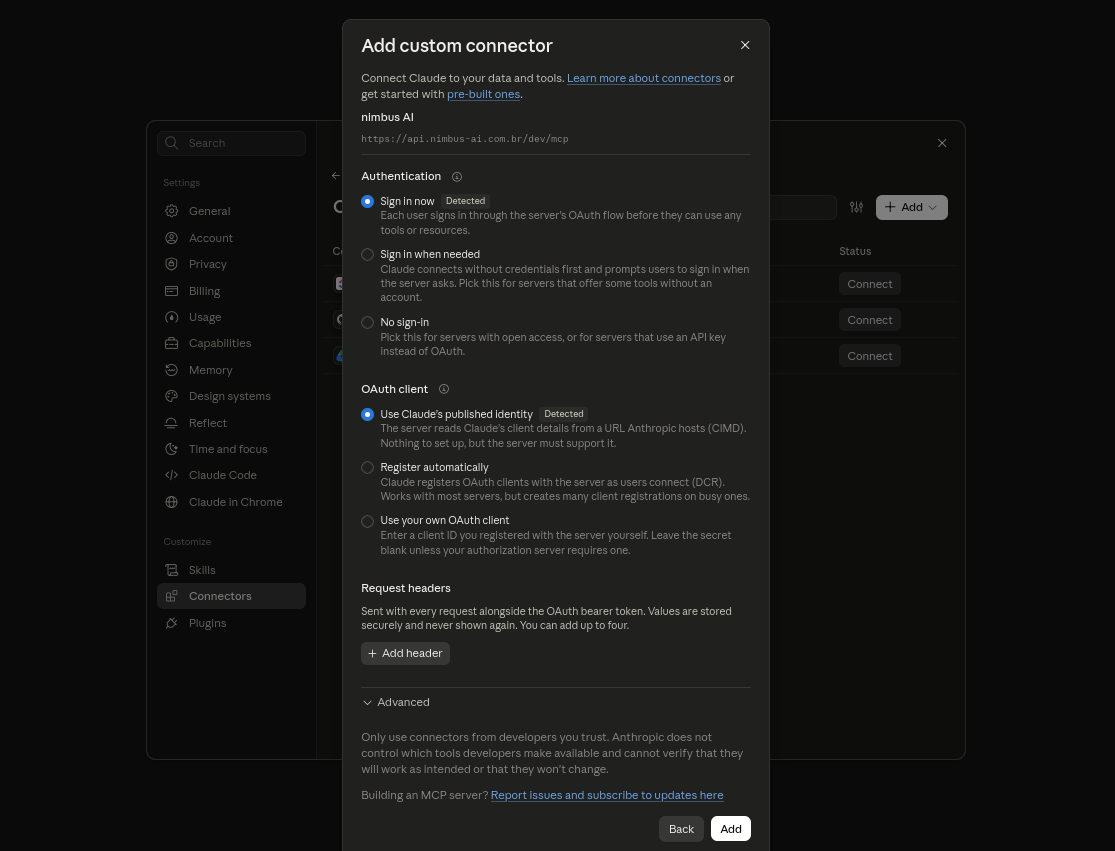Close the Settings window behind dialog
This screenshot has height=851, width=1115.
(942, 144)
